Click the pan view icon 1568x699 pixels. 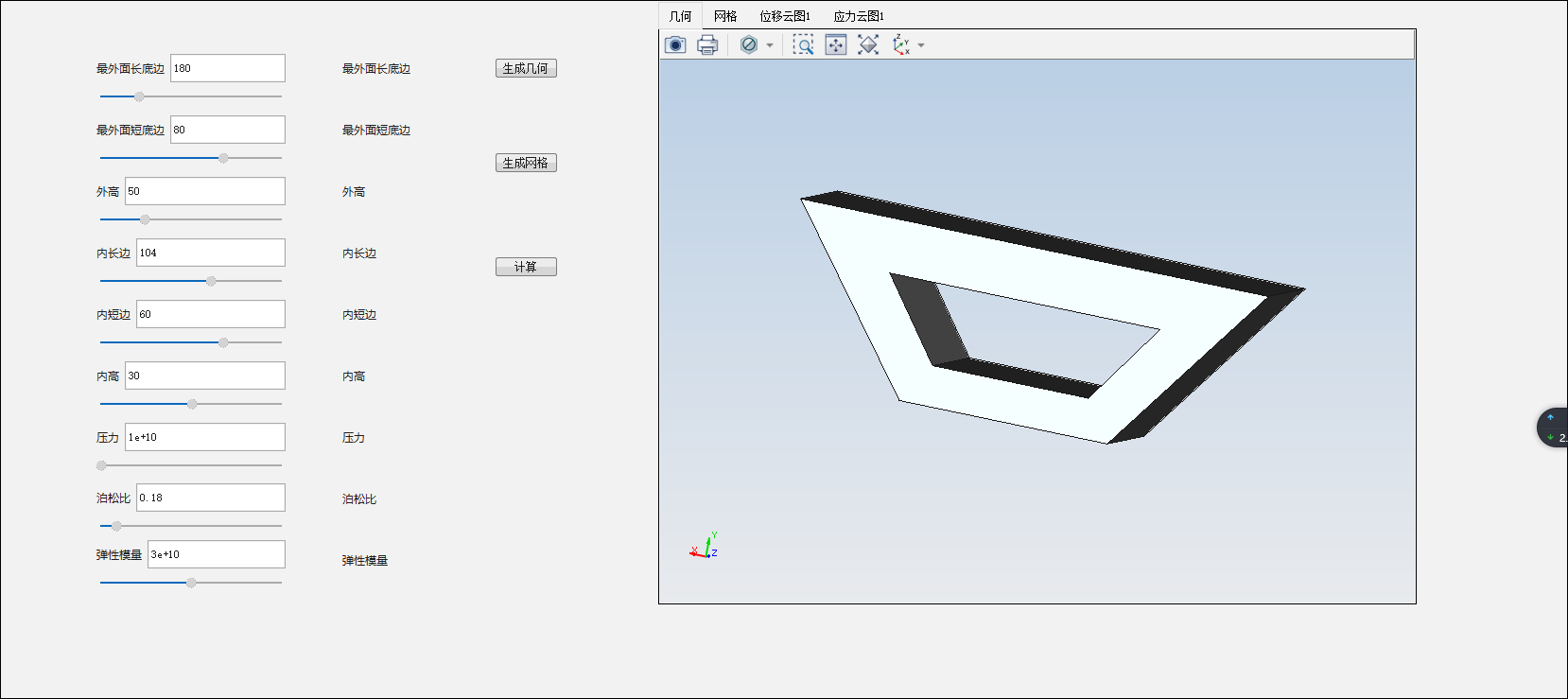coord(836,44)
